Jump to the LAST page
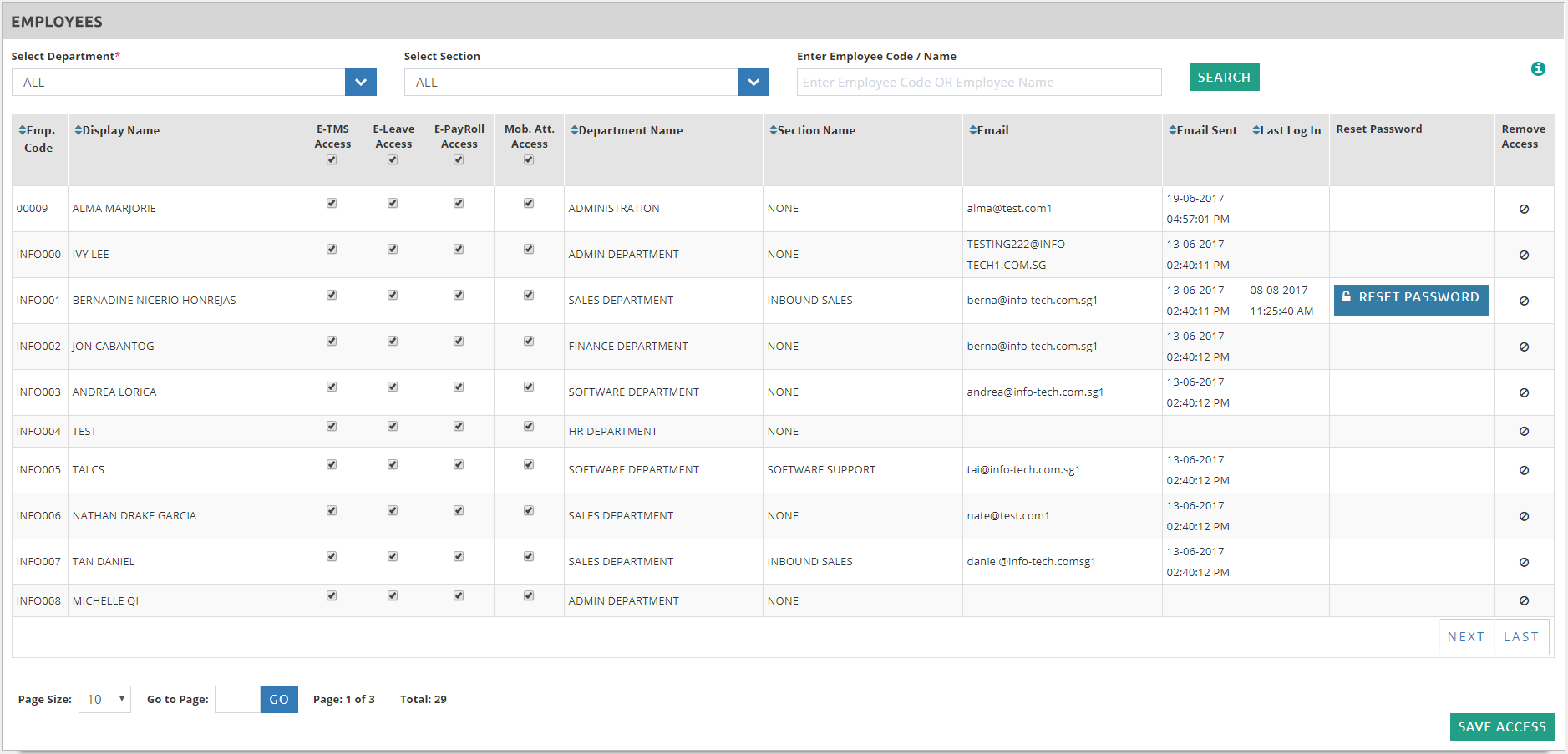 (1520, 637)
